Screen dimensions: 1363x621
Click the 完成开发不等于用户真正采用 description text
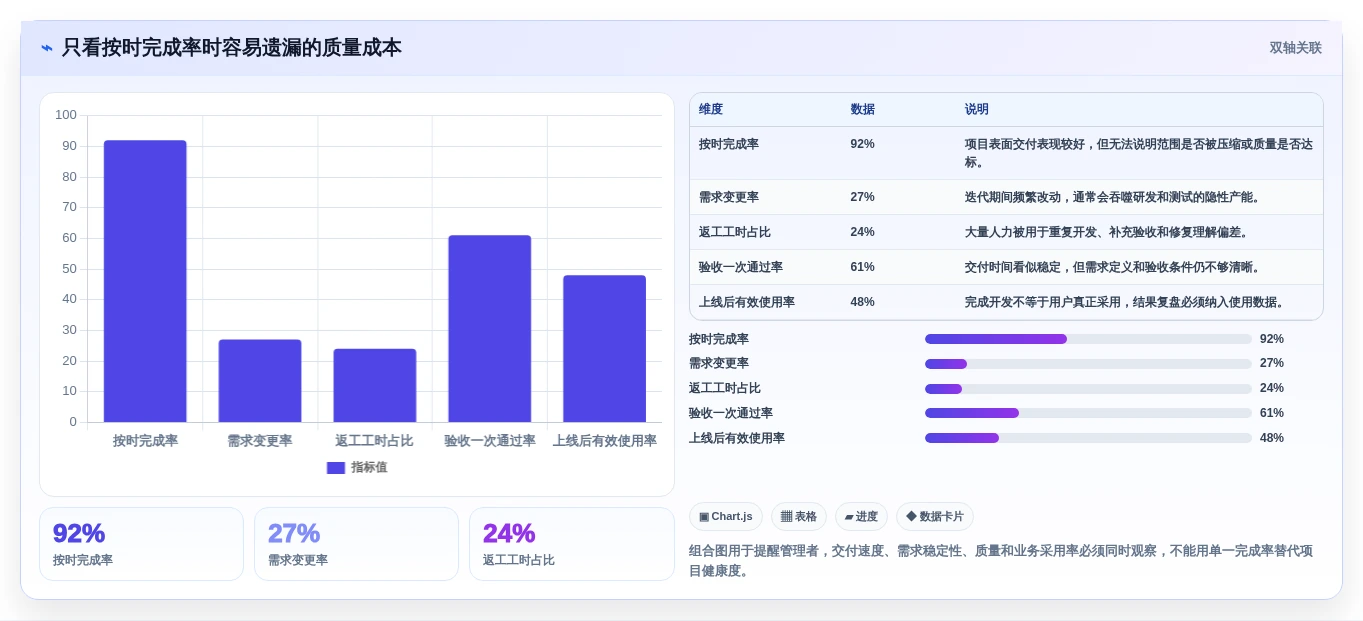coord(1125,302)
